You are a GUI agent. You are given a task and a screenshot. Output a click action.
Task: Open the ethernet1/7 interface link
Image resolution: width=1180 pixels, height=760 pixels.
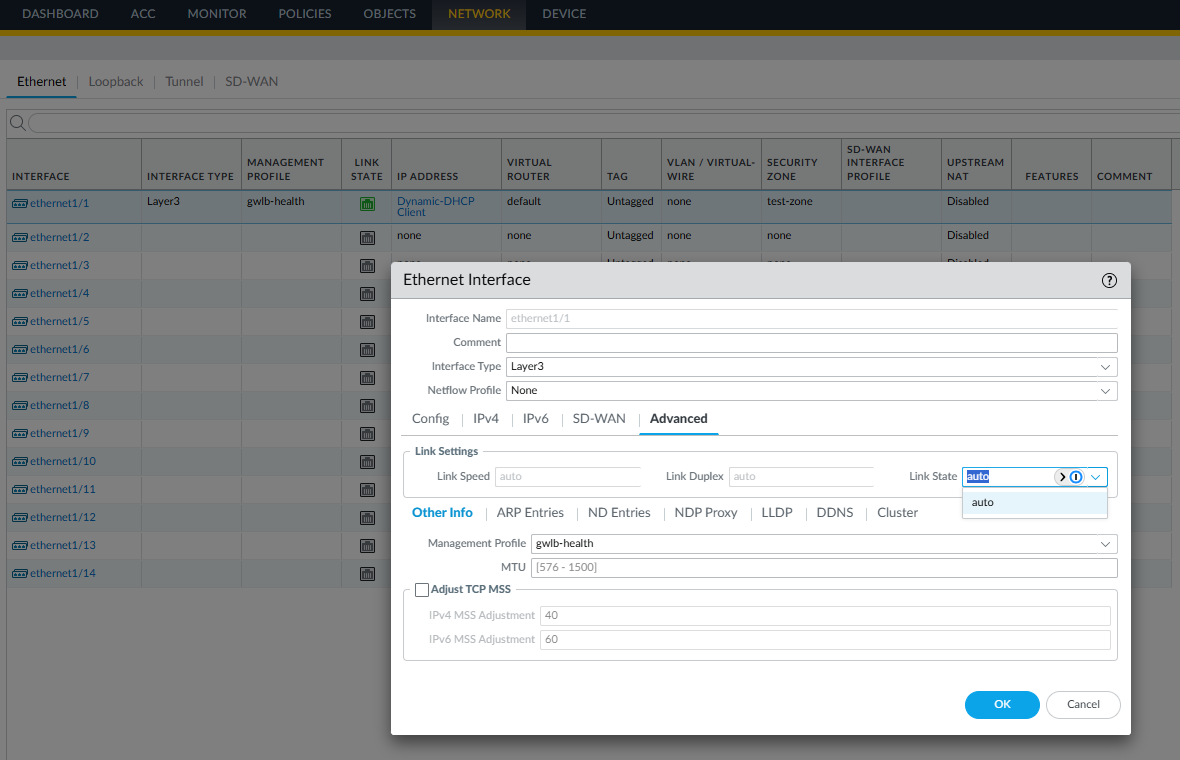coord(60,378)
